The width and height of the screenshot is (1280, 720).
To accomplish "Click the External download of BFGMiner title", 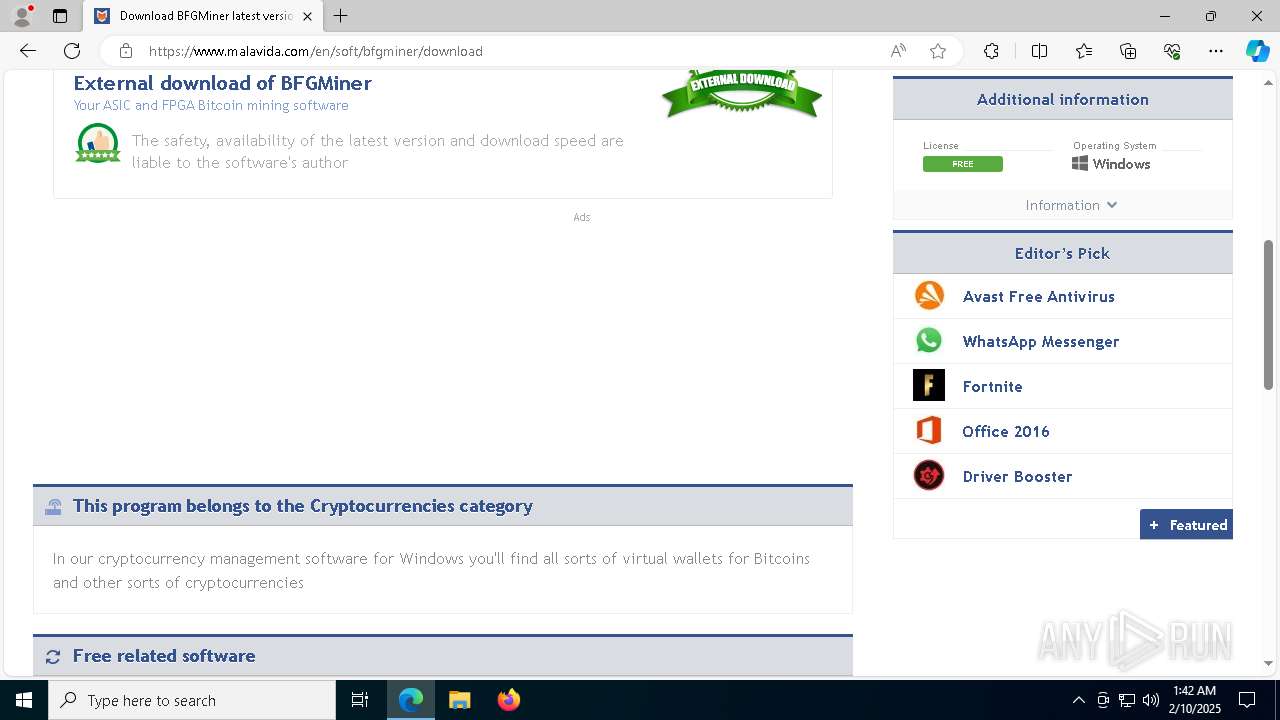I will click(x=222, y=83).
